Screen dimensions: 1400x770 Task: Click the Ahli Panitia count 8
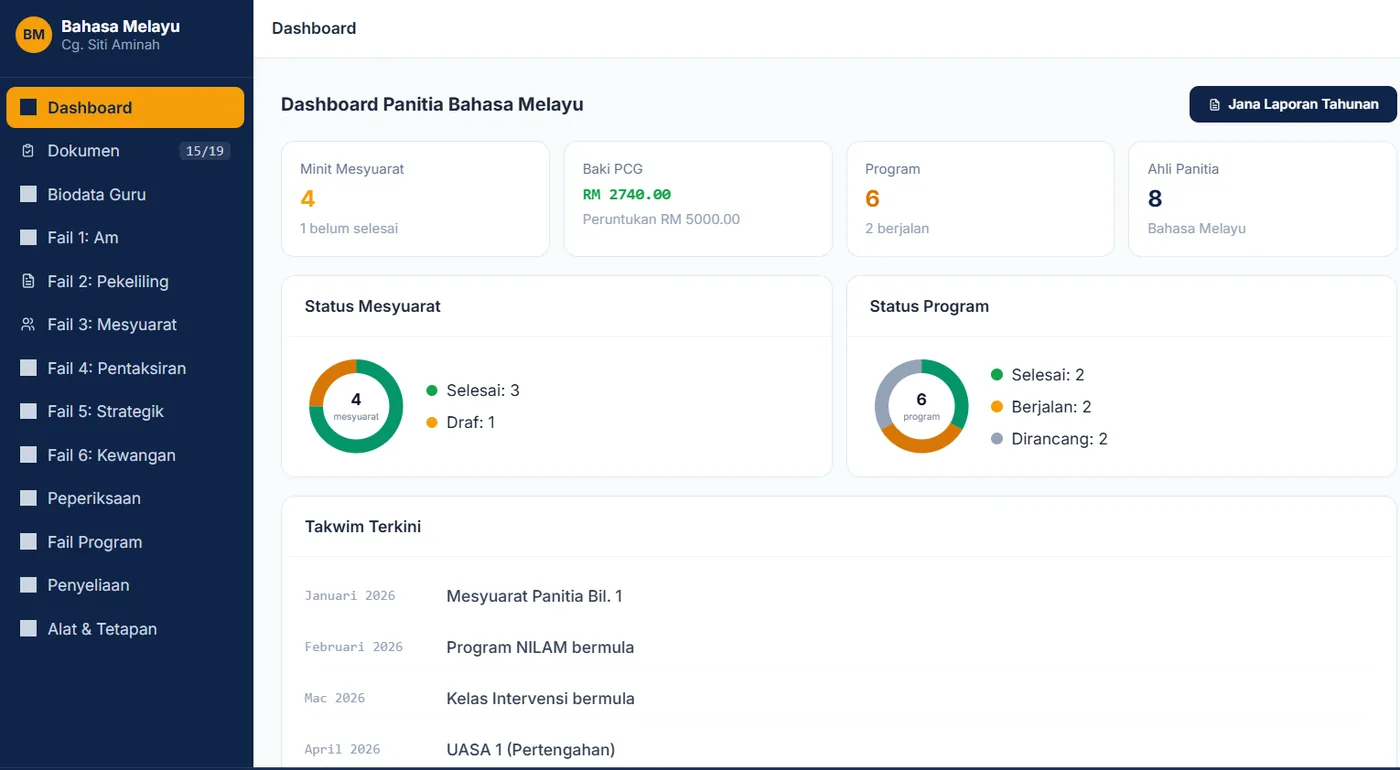pos(1155,198)
